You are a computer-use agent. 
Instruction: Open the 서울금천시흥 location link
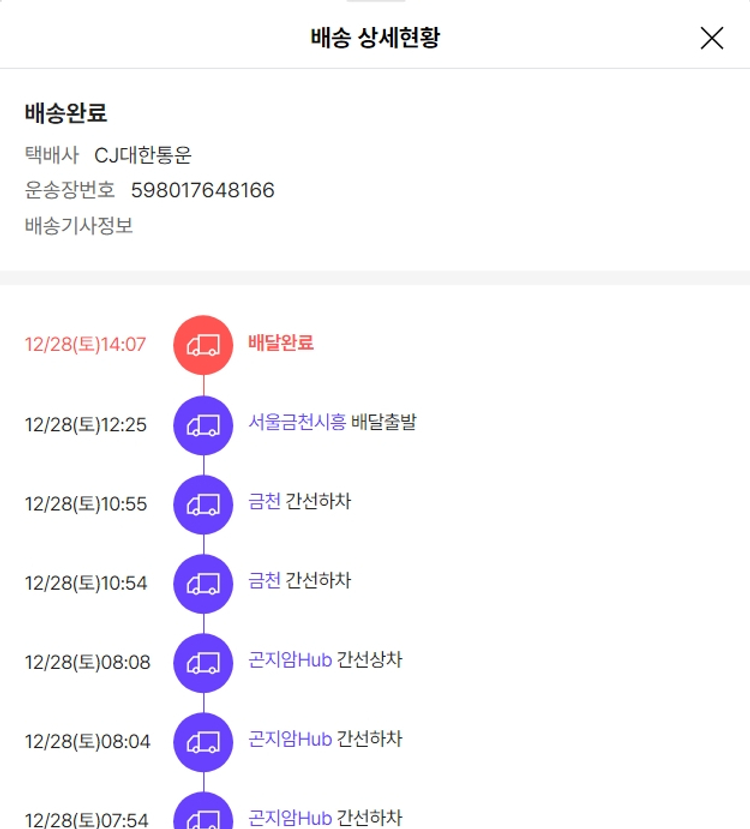point(297,422)
